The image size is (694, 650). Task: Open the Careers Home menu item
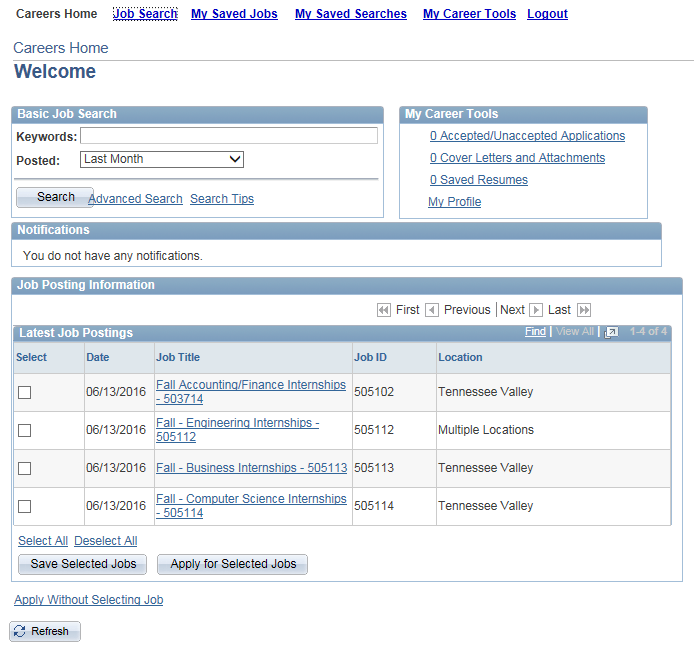pyautogui.click(x=56, y=14)
